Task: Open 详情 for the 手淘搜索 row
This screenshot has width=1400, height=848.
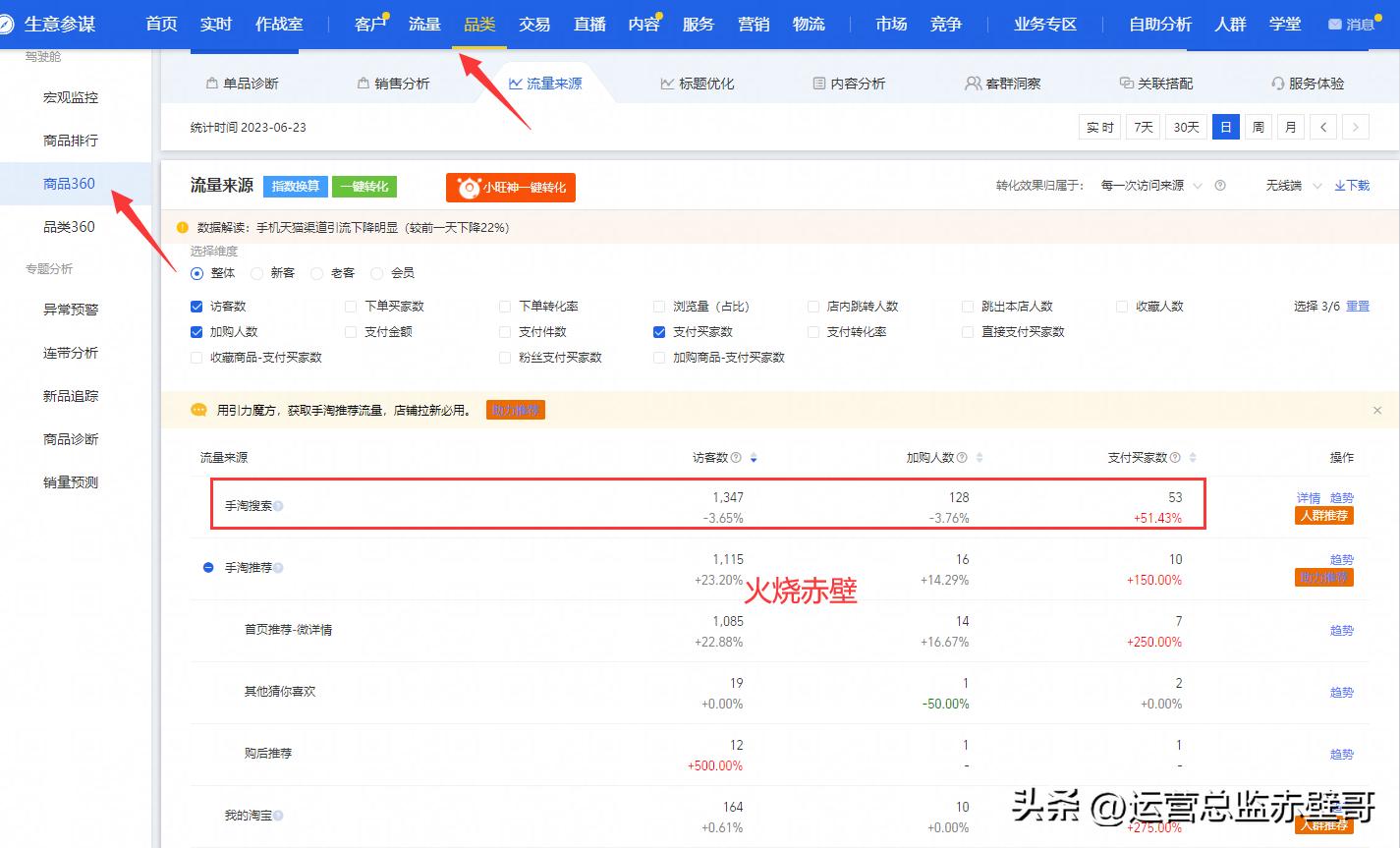Action: pos(1309,498)
